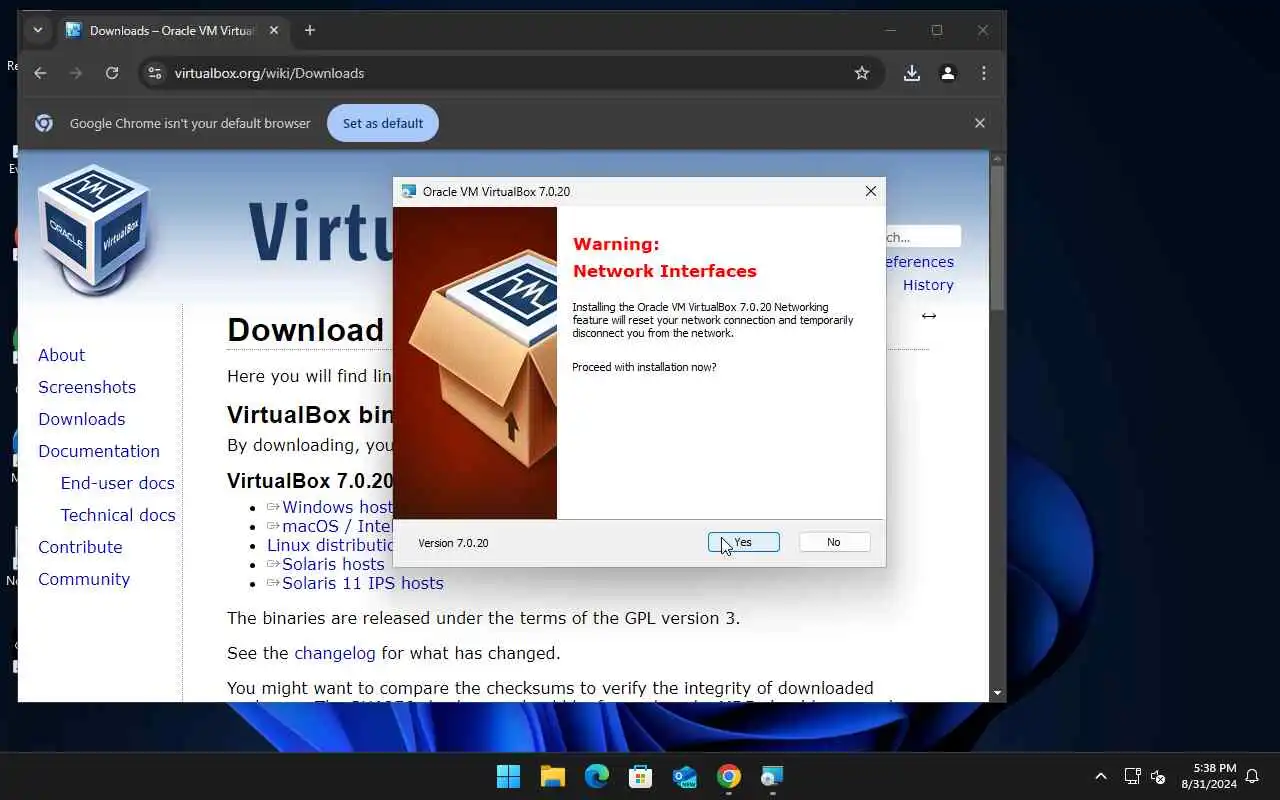Open the History link on the webpage

(928, 285)
